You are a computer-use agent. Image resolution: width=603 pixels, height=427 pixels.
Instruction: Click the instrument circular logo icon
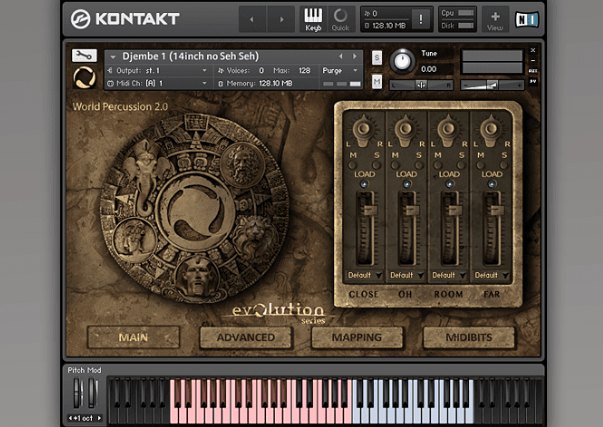click(x=84, y=77)
